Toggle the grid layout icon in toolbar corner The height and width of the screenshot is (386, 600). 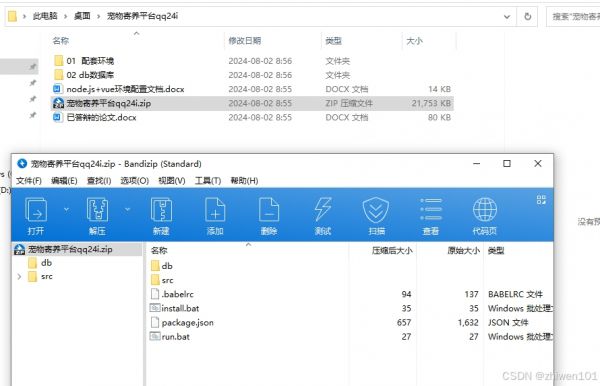541,200
